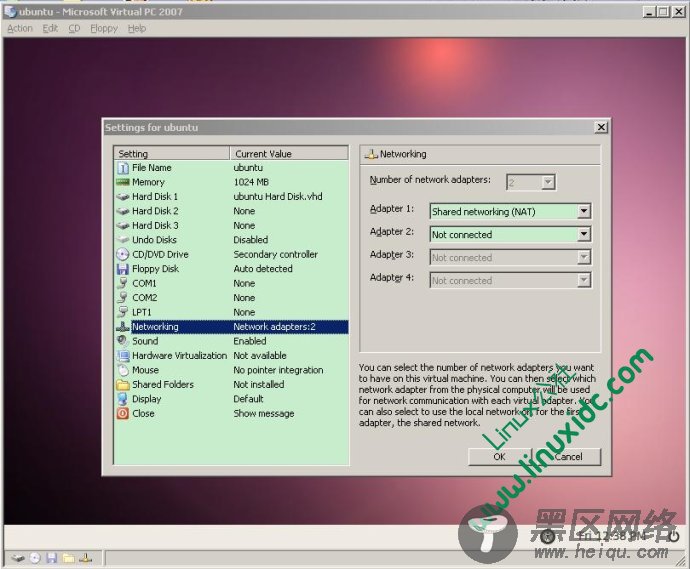Click the Current Value column header
Image resolution: width=690 pixels, height=569 pixels.
point(289,154)
